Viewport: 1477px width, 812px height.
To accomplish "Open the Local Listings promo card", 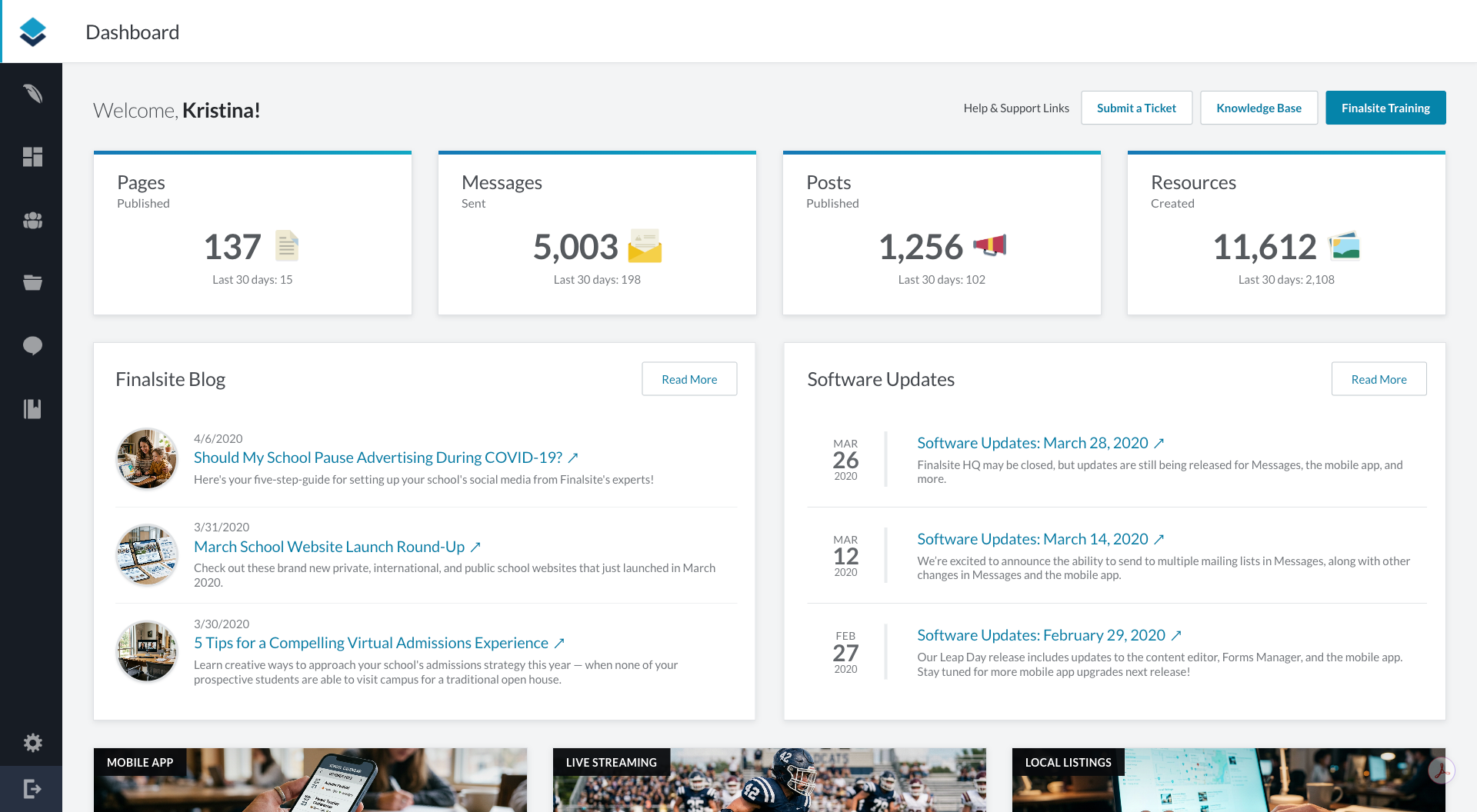I will click(1229, 780).
